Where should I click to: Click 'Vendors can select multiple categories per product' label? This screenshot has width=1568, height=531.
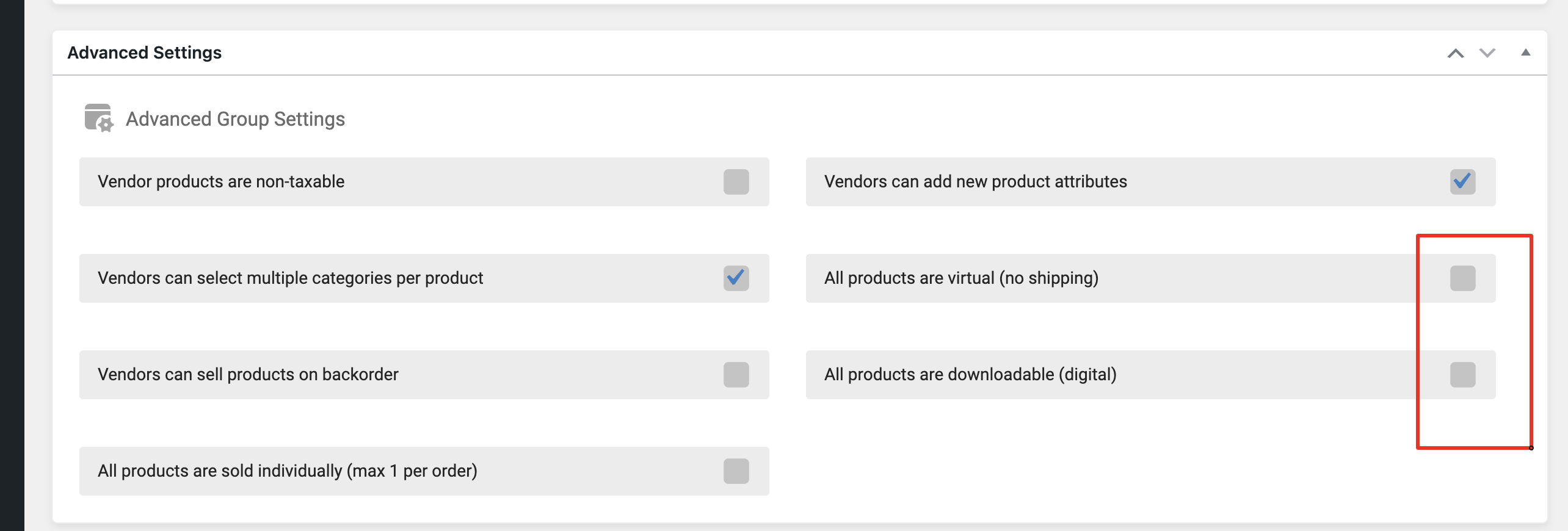pos(291,278)
